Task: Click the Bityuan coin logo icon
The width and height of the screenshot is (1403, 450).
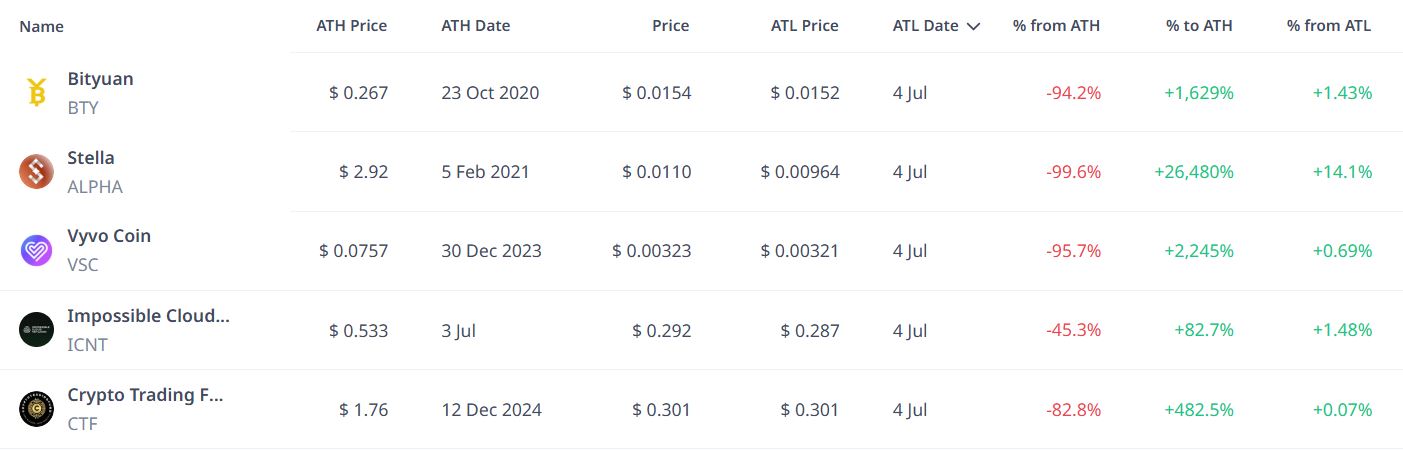Action: click(36, 92)
